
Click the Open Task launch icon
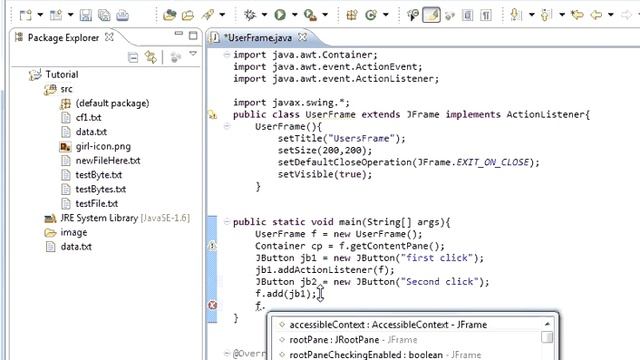coord(208,15)
